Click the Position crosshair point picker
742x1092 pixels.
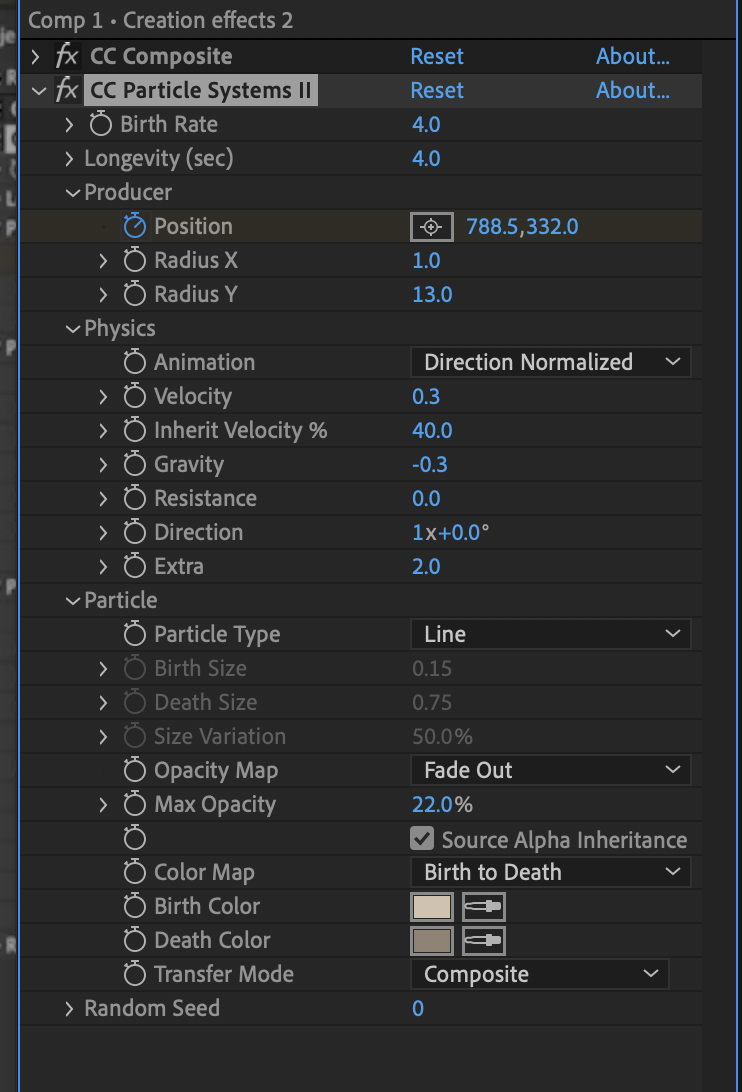pos(431,227)
